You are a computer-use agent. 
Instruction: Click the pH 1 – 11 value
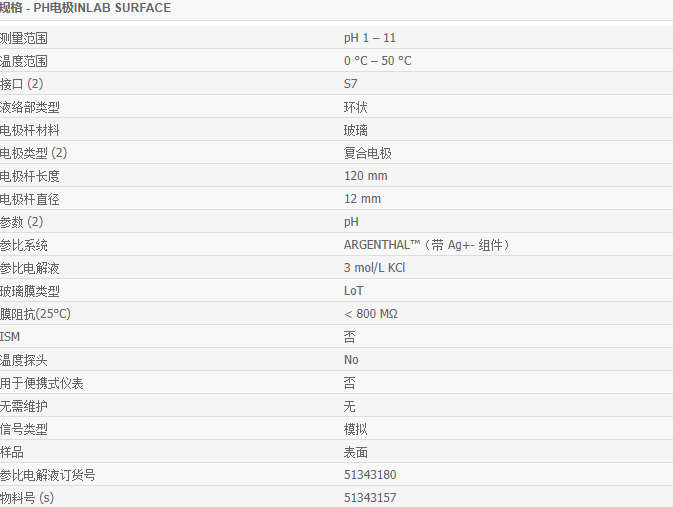(370, 38)
